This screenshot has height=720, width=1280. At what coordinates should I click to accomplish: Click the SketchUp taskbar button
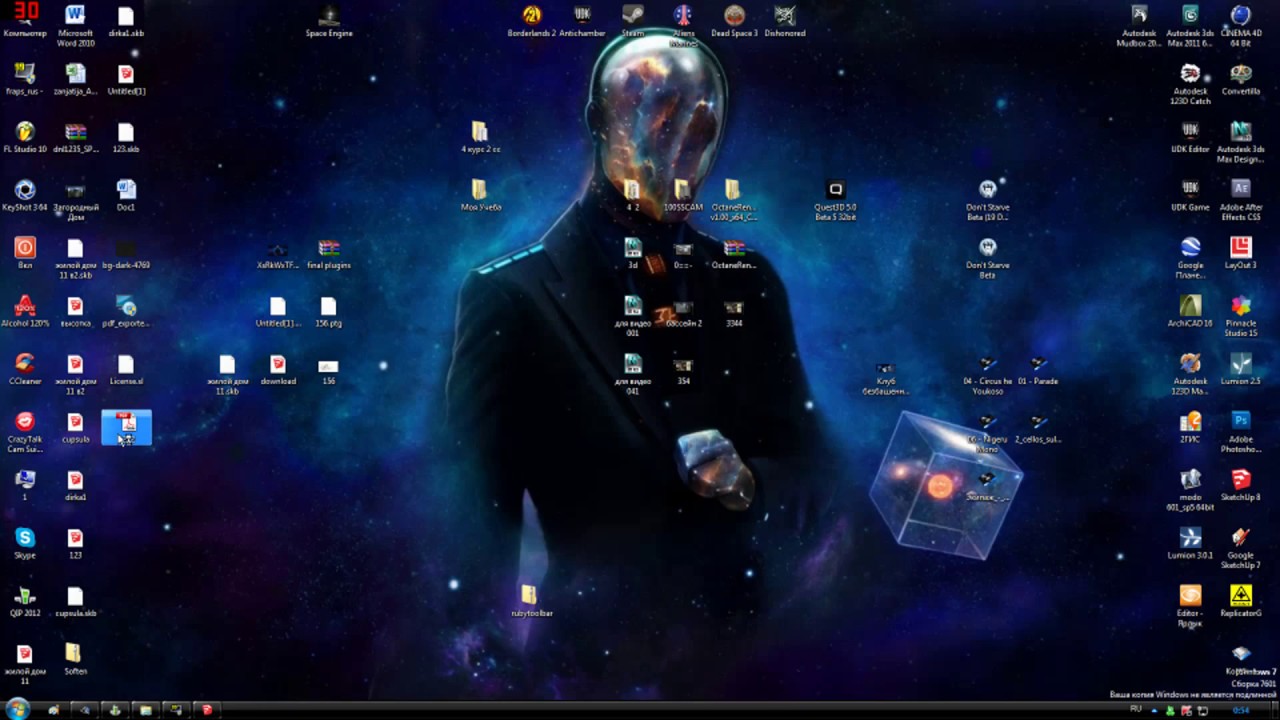(207, 710)
